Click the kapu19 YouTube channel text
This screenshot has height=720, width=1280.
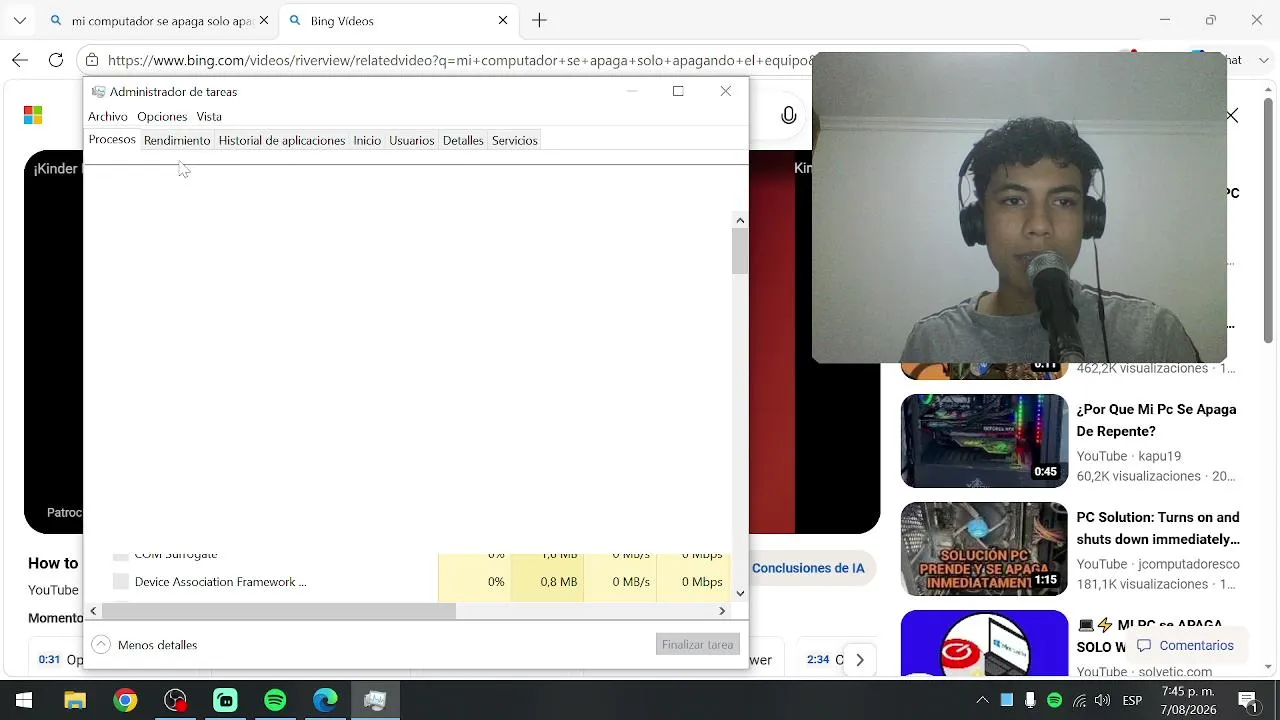[1160, 456]
